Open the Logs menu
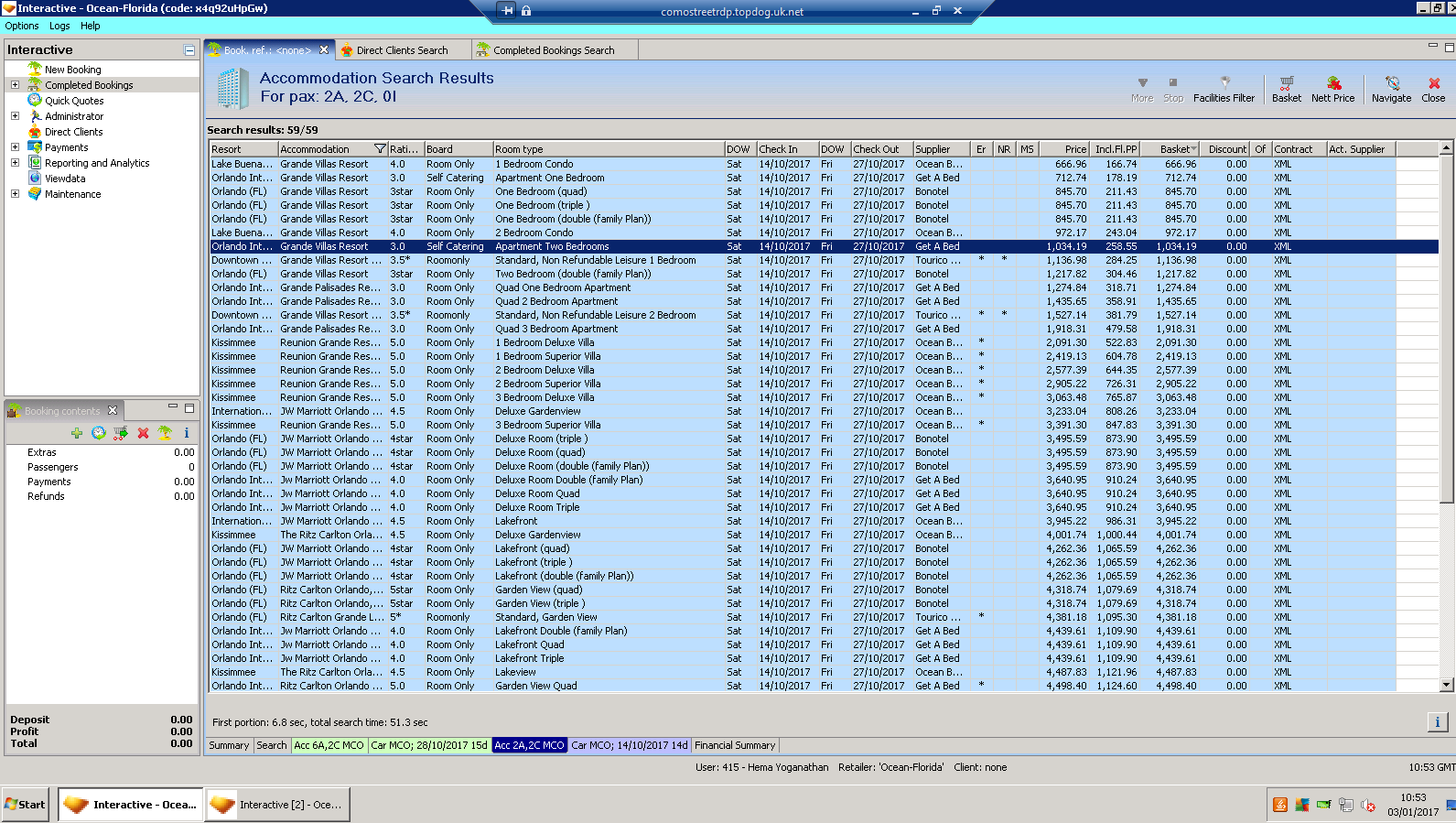Viewport: 1456px width, 823px height. (59, 26)
